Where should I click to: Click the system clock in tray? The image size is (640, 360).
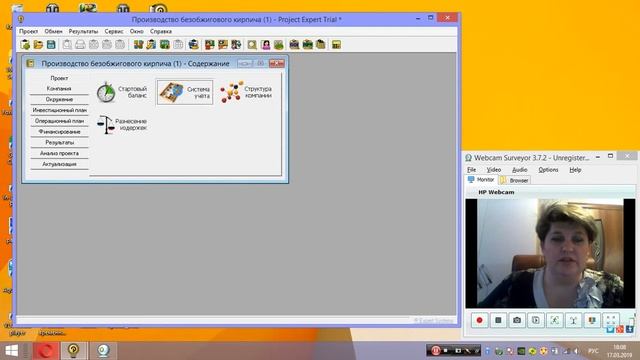pos(619,351)
